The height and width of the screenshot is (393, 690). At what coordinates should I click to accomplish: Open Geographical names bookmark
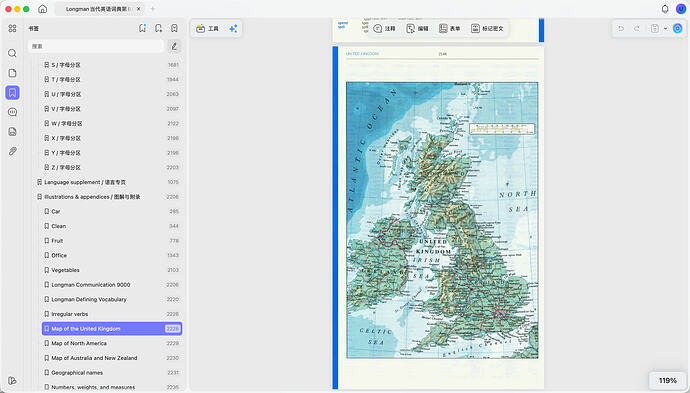112,373
